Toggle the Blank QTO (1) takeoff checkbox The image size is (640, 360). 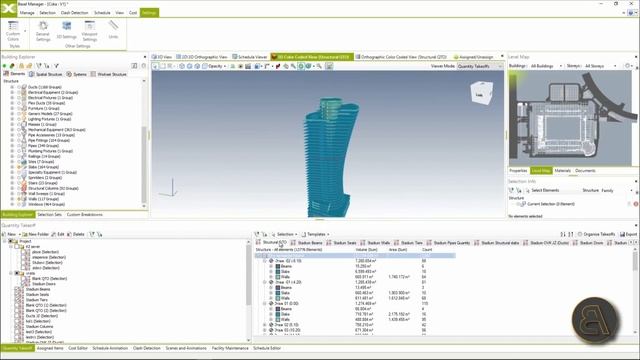click(x=18, y=305)
